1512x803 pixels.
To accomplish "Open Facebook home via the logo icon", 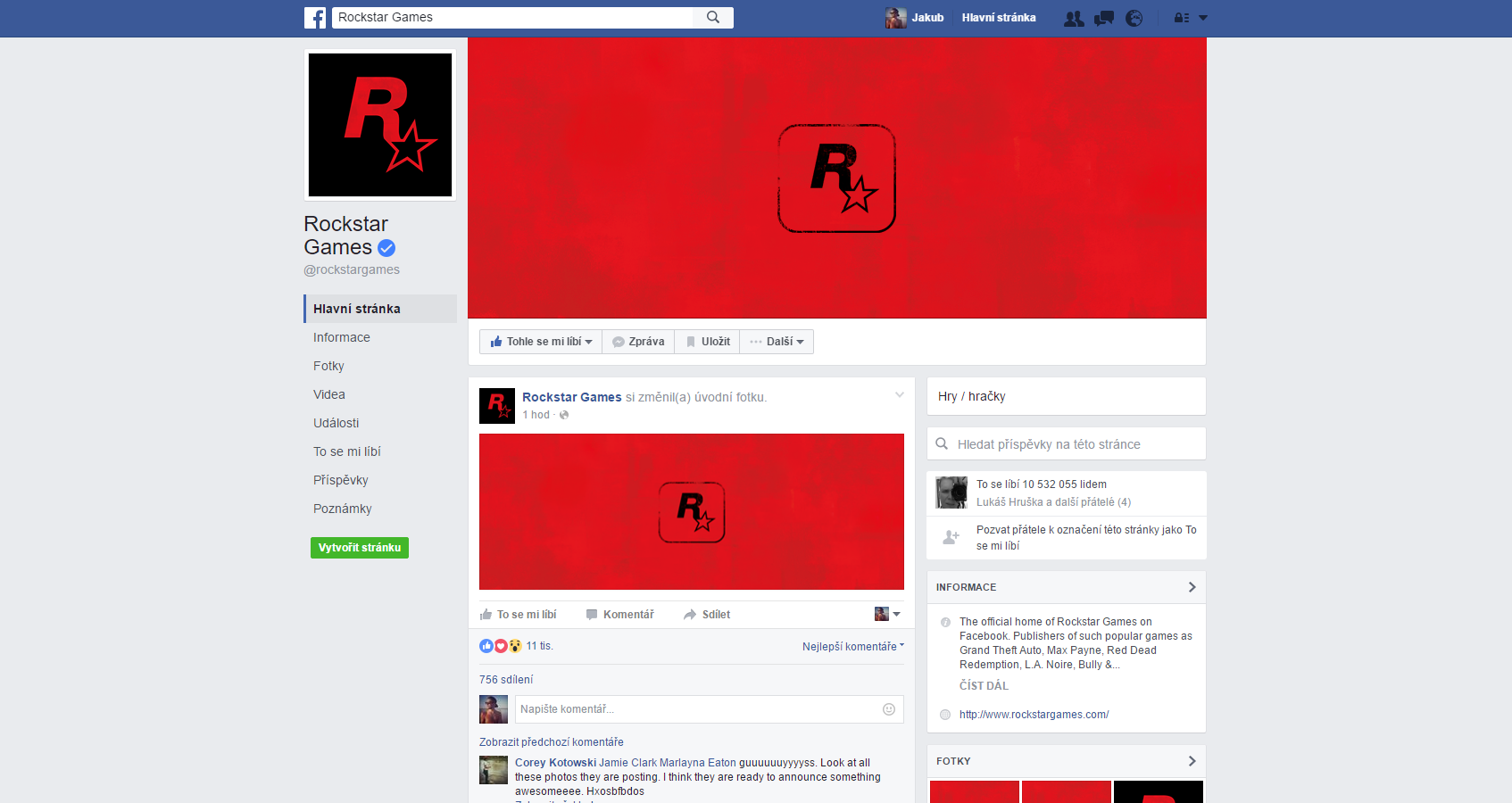I will click(315, 17).
